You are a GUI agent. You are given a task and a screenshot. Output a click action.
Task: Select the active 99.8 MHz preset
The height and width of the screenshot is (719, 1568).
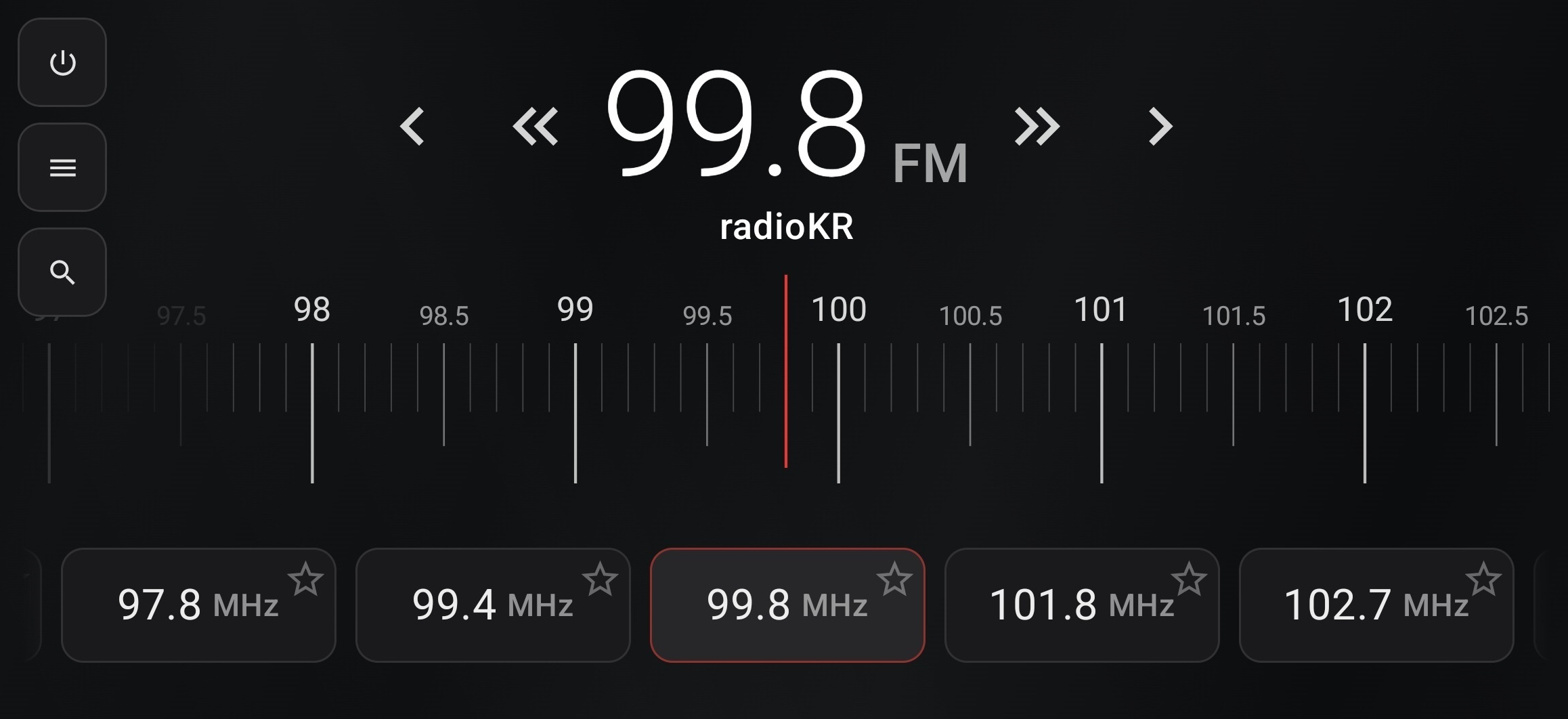pyautogui.click(x=787, y=605)
